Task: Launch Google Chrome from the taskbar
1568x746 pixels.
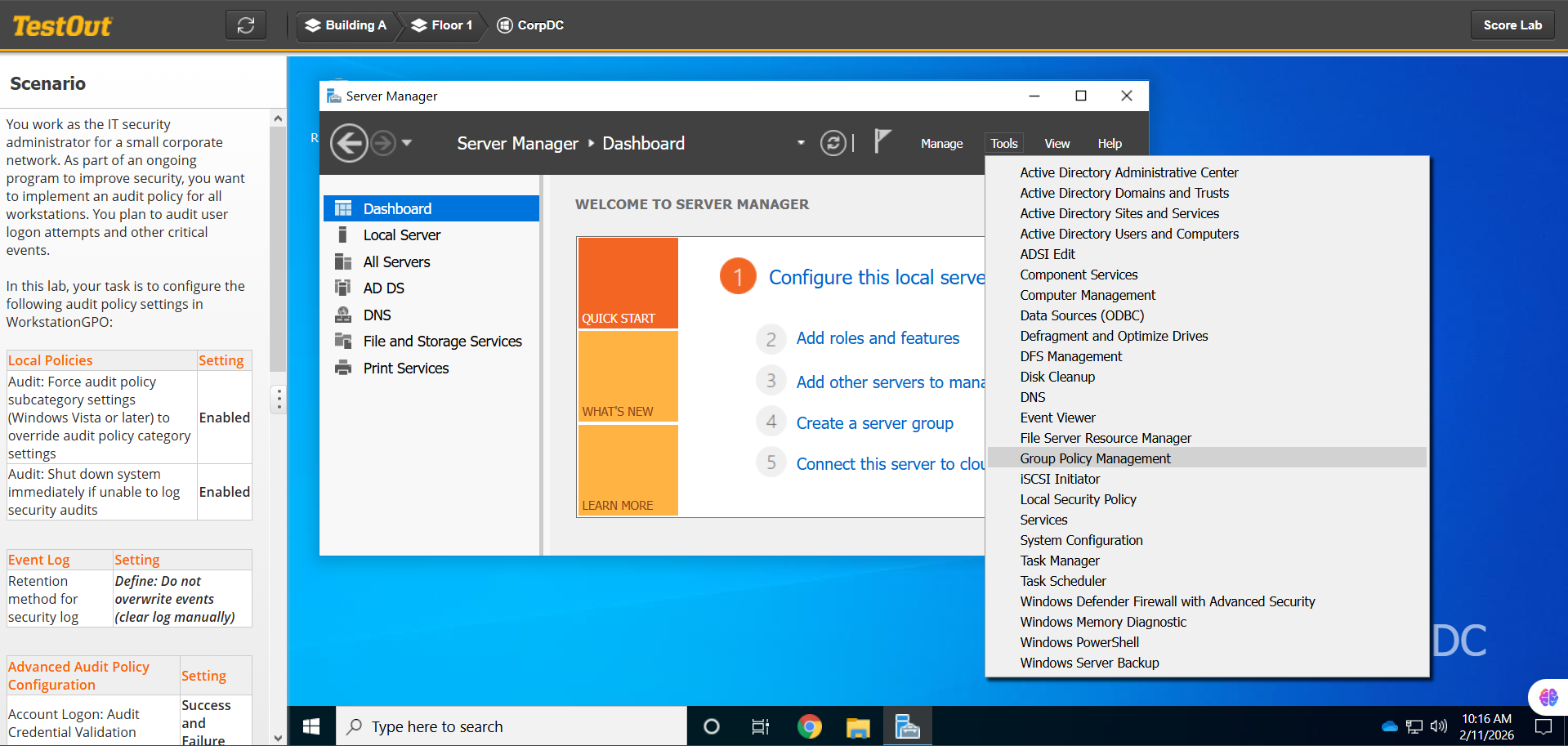Action: coord(809,726)
